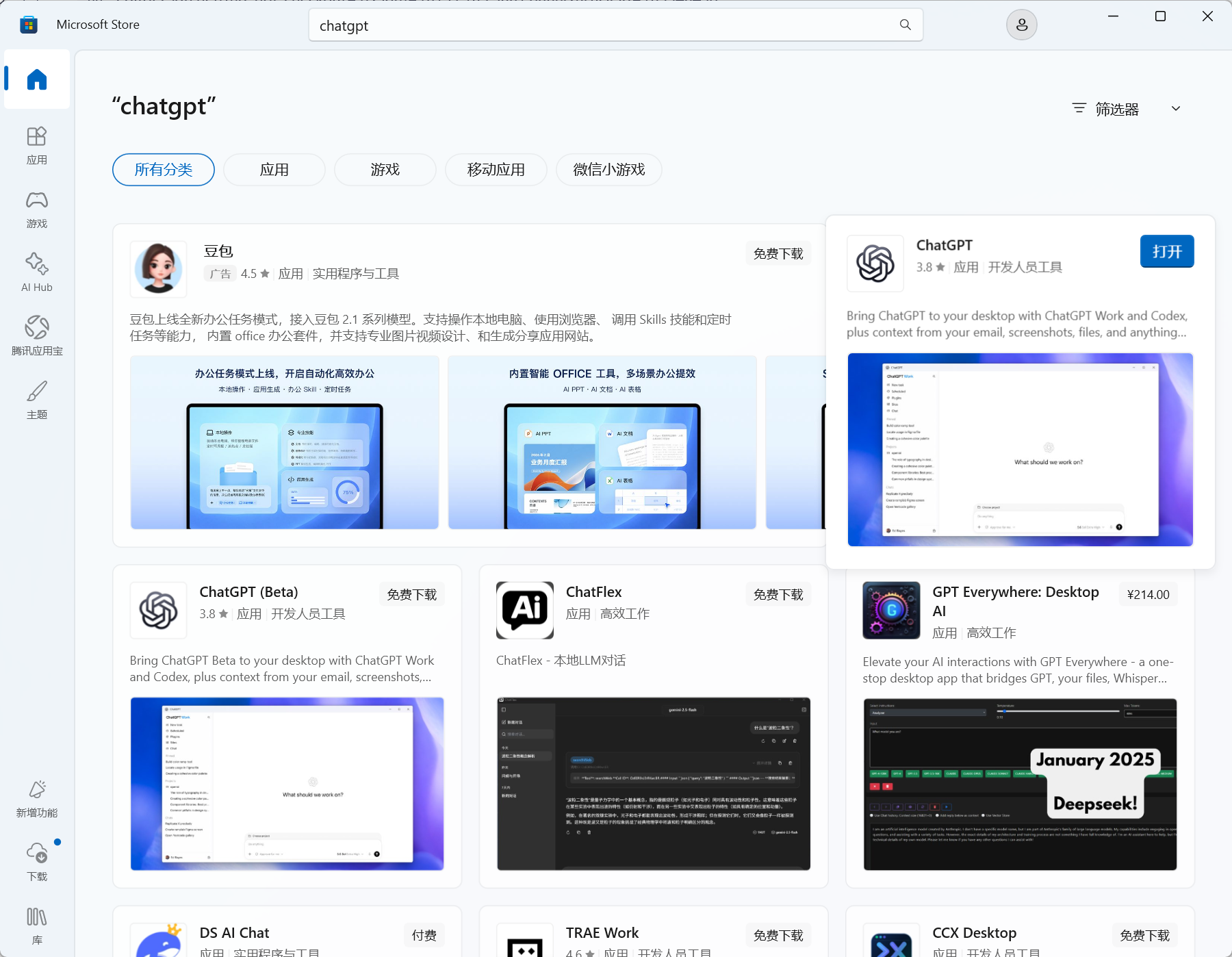This screenshot has height=957, width=1232.
Task: Maximize the Microsoft Store window
Action: pos(1160,16)
